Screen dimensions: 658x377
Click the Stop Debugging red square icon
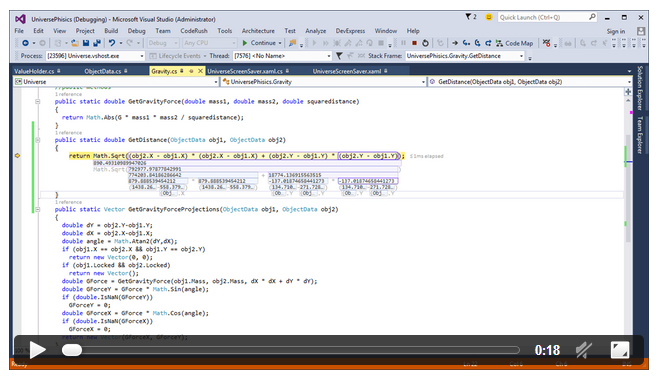[414, 43]
